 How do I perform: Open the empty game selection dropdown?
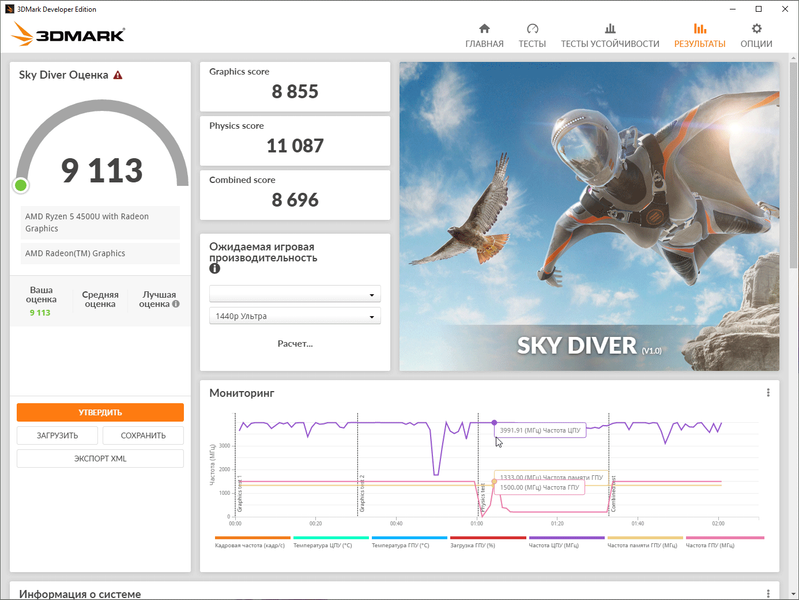click(x=295, y=294)
